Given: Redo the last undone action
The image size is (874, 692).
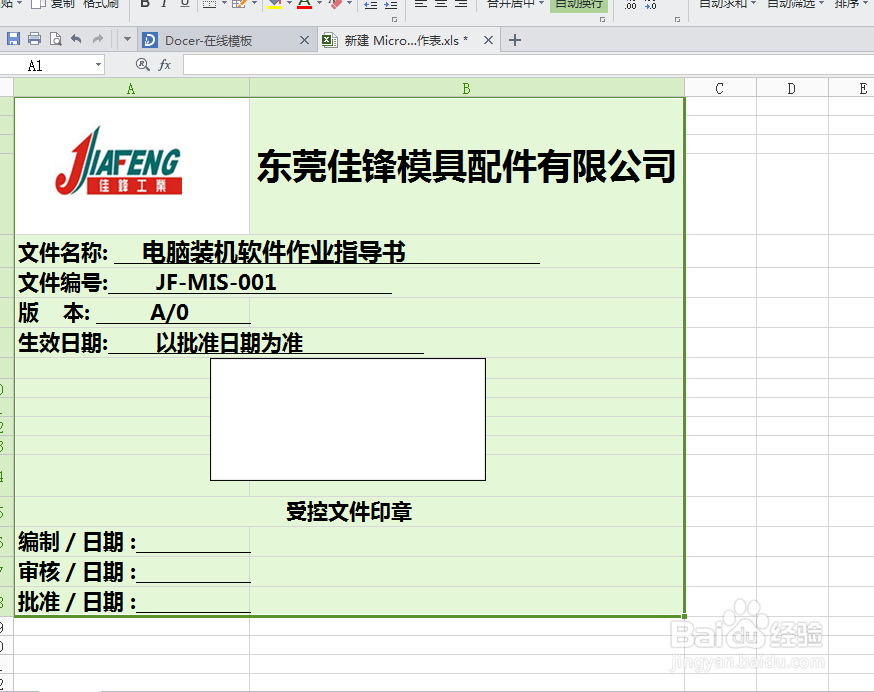Looking at the screenshot, I should [98, 39].
